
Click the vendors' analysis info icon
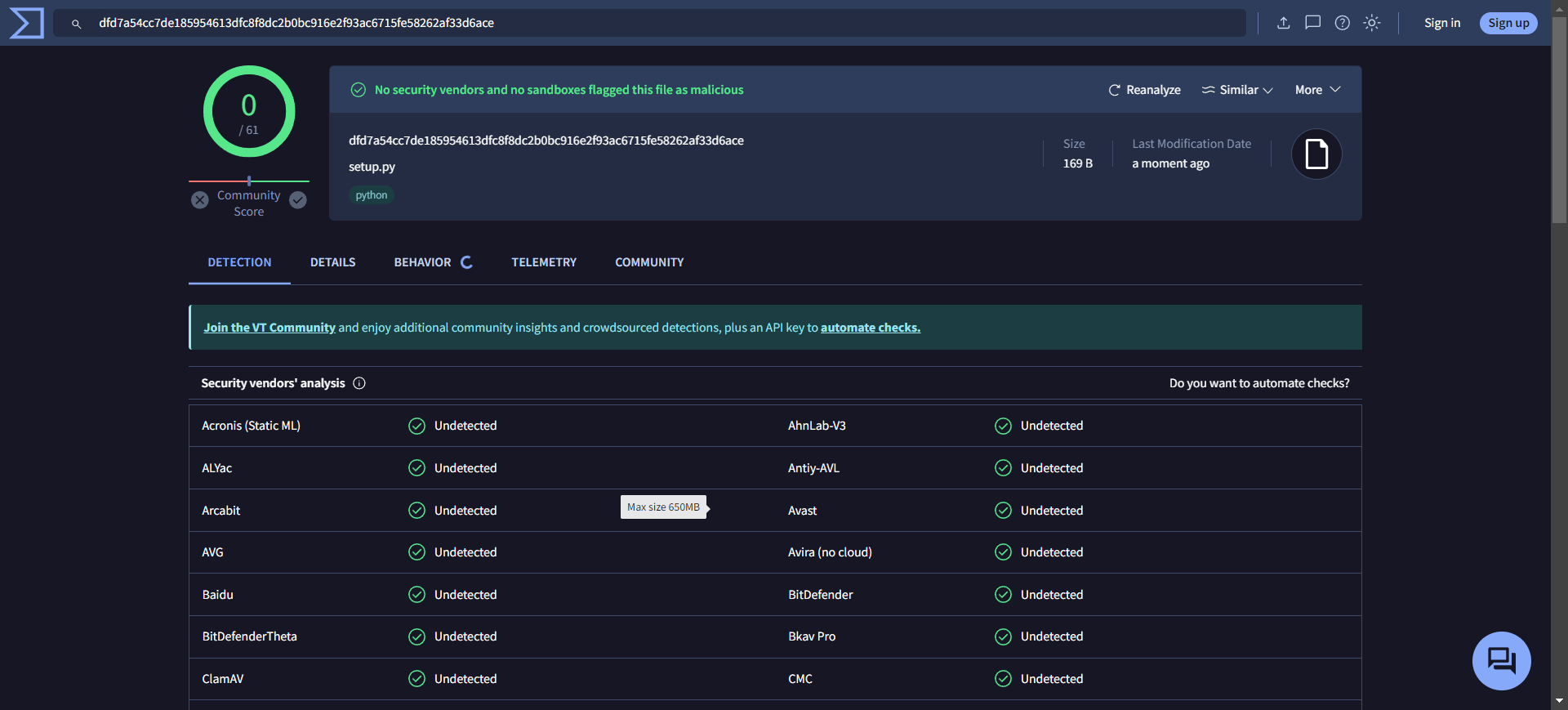(359, 383)
